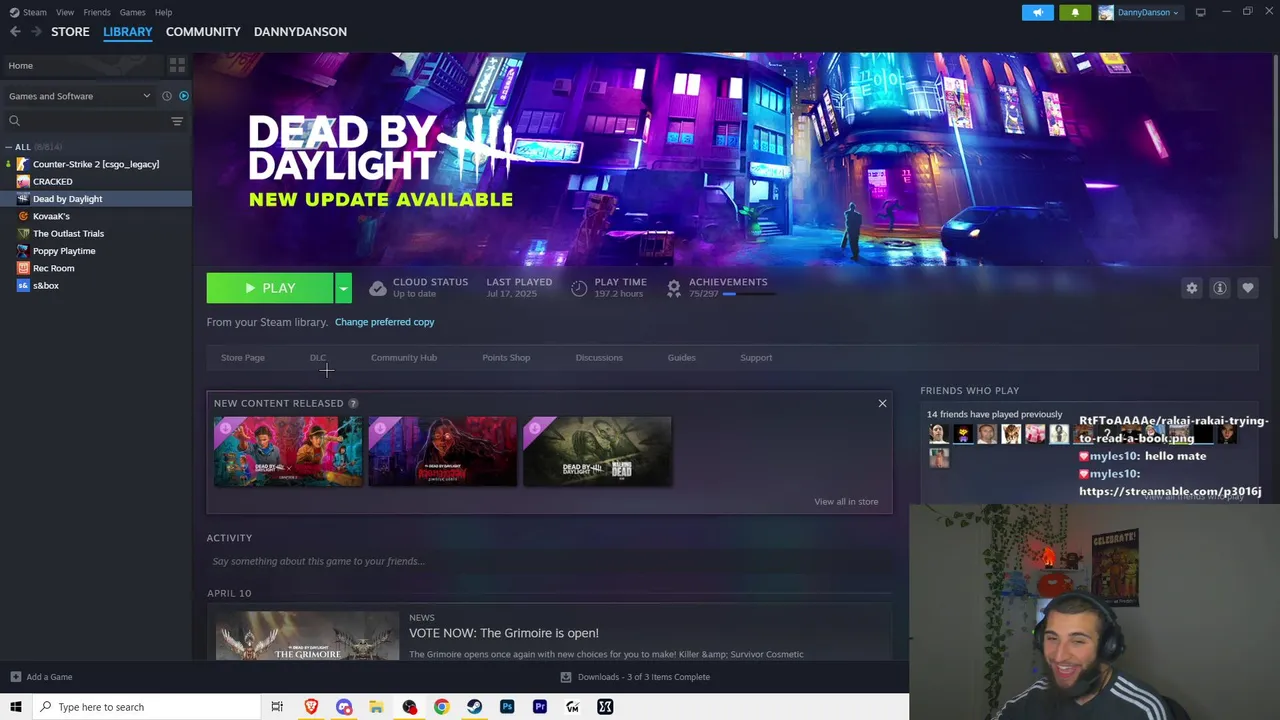The height and width of the screenshot is (720, 1280).
Task: Click the downloads status icon
Action: 566,677
